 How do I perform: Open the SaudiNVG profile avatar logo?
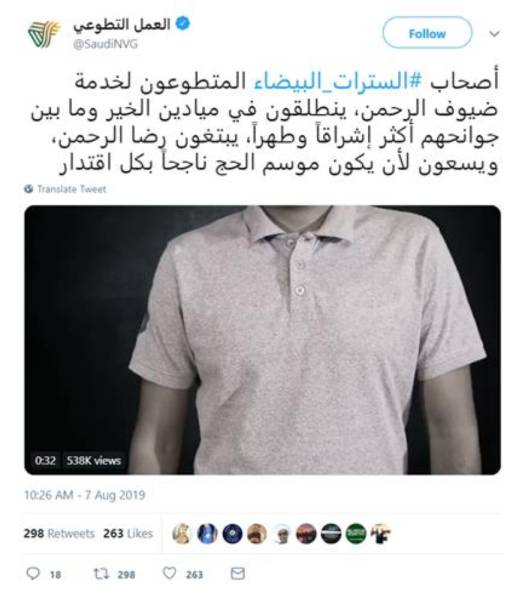click(x=44, y=34)
